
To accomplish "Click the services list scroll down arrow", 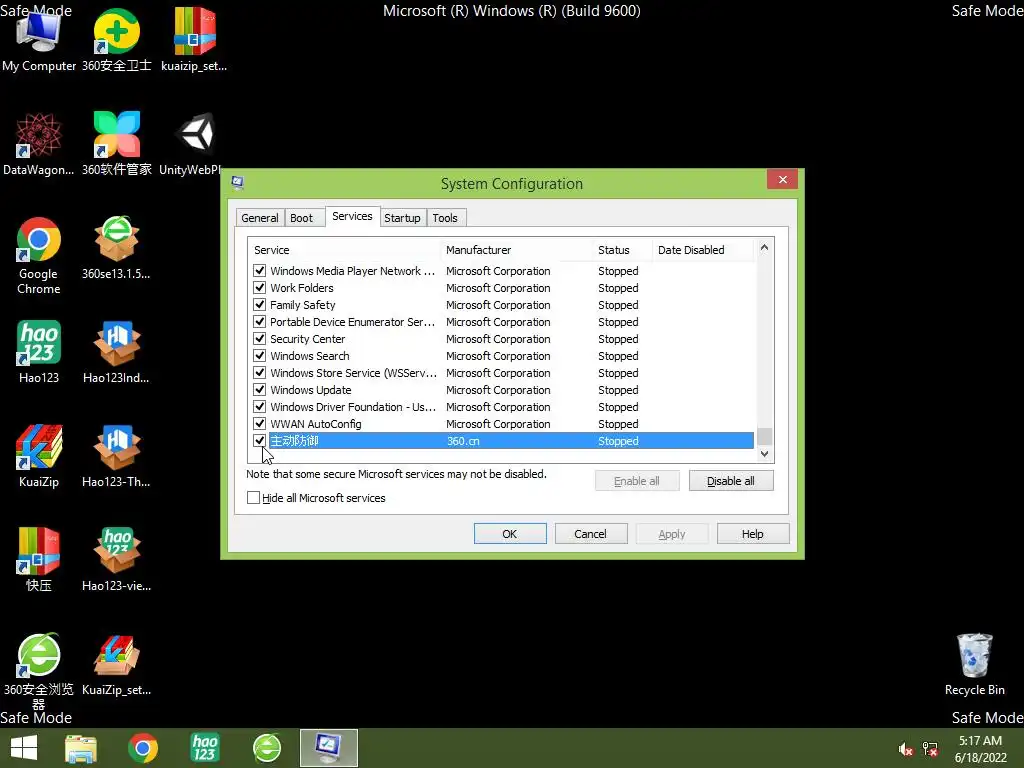I will pos(765,454).
